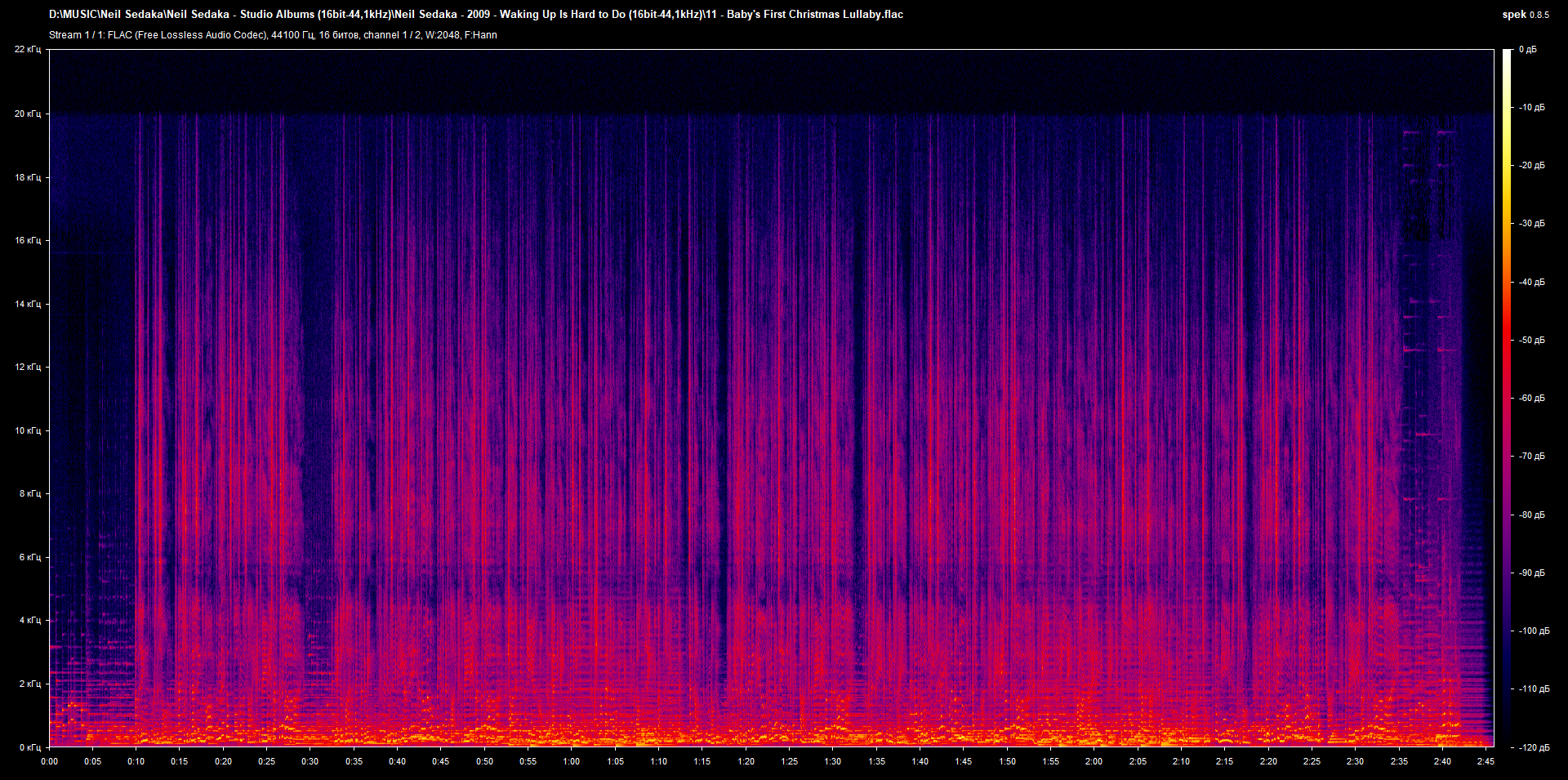This screenshot has height=780, width=1568.
Task: Pick the '0:30' time axis label
Action: [310, 761]
